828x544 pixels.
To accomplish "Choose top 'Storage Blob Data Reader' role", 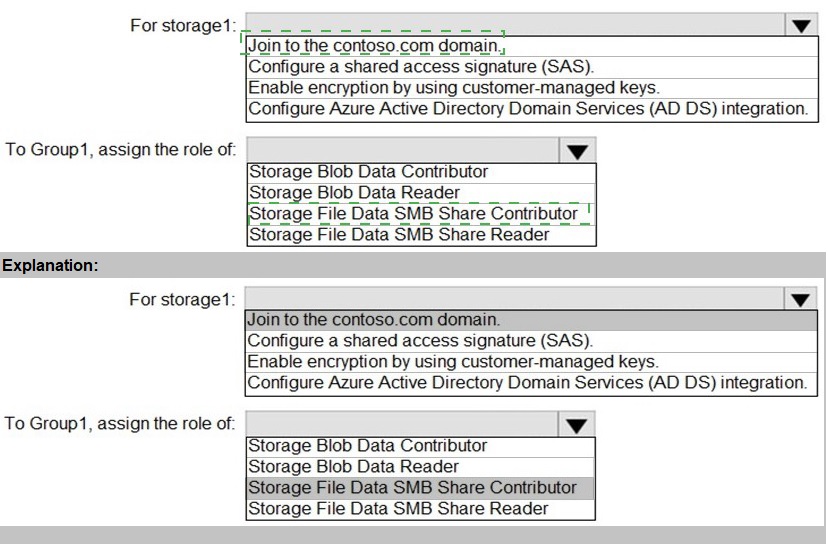I will click(354, 192).
